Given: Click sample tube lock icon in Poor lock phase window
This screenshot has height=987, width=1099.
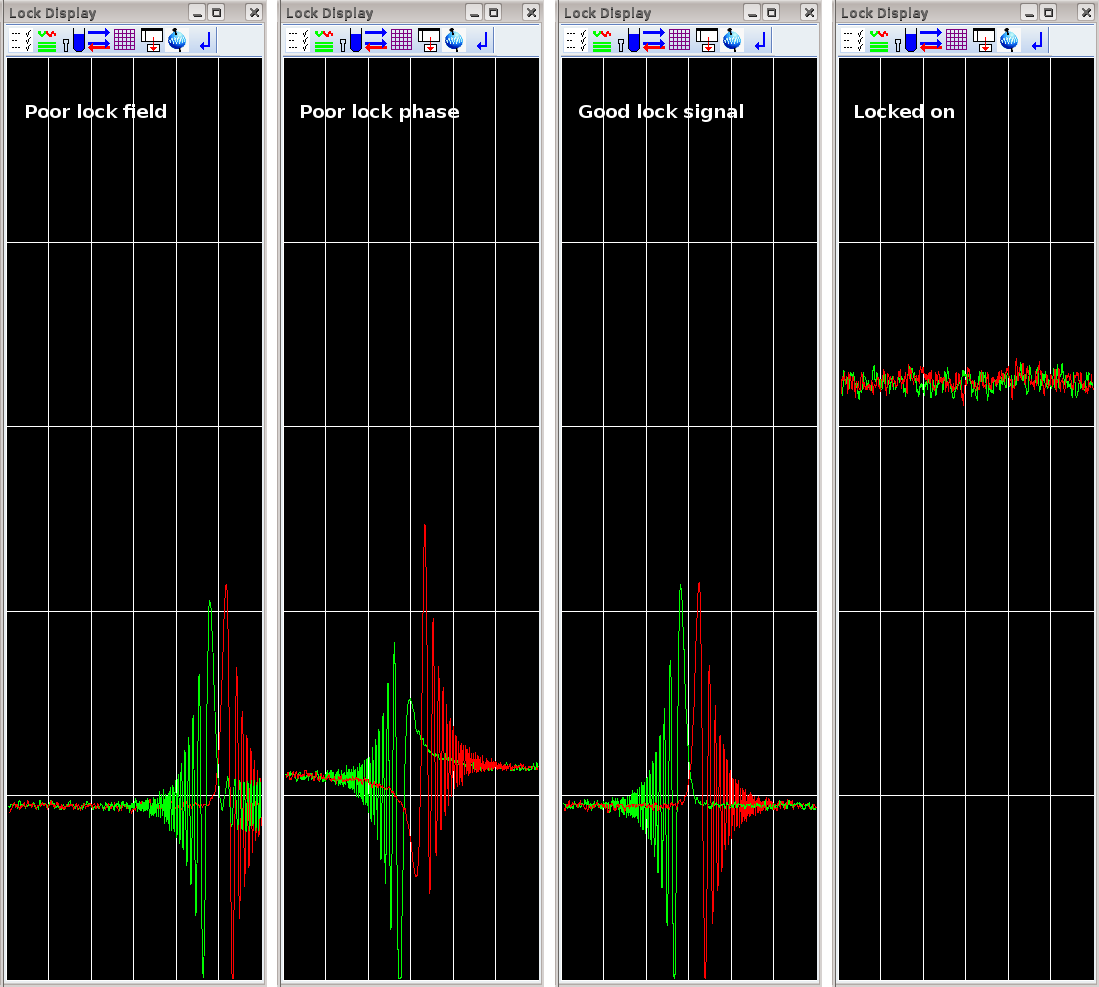Looking at the screenshot, I should [351, 41].
